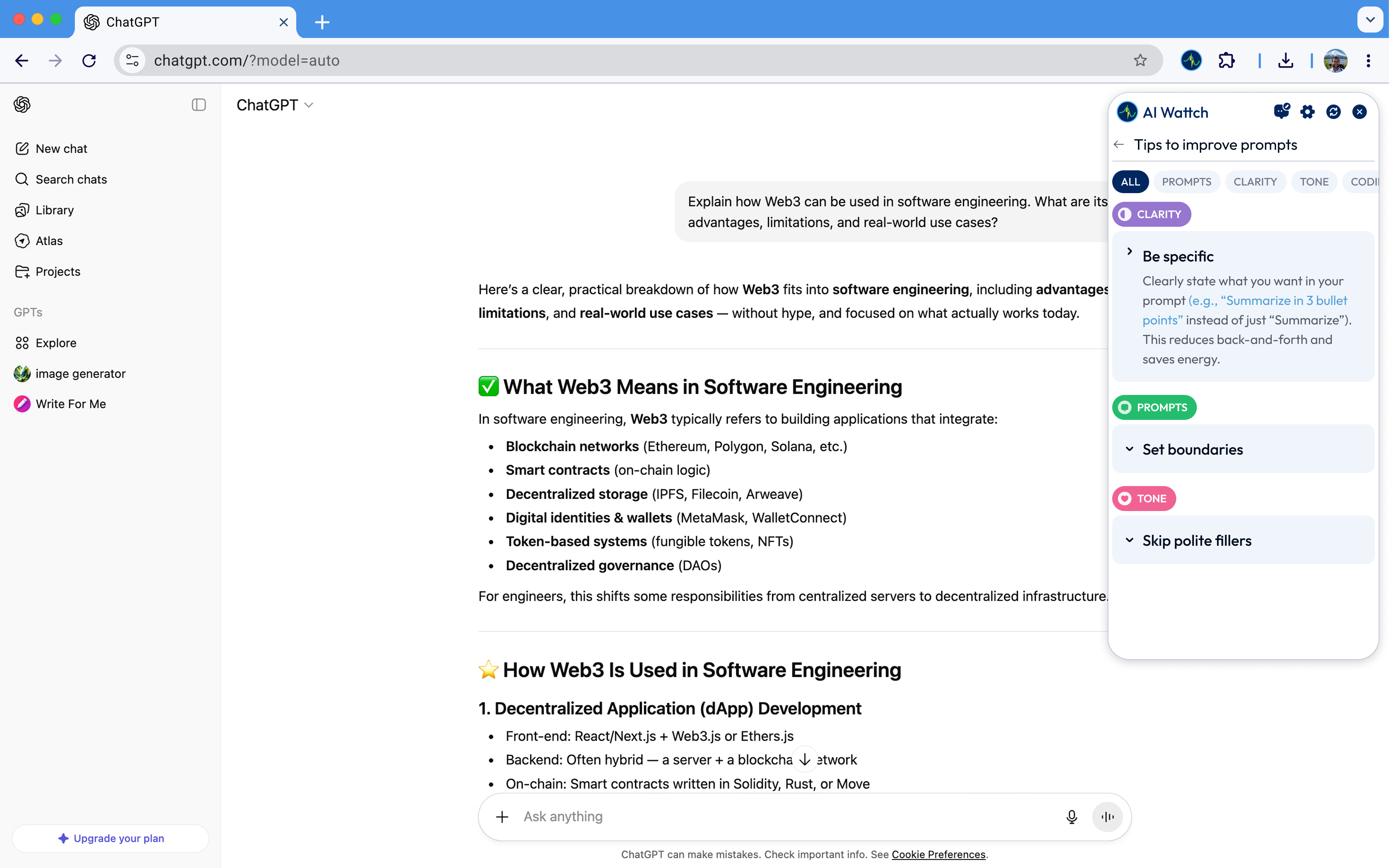This screenshot has height=868, width=1390.
Task: Open a new browser tab
Action: point(322,22)
